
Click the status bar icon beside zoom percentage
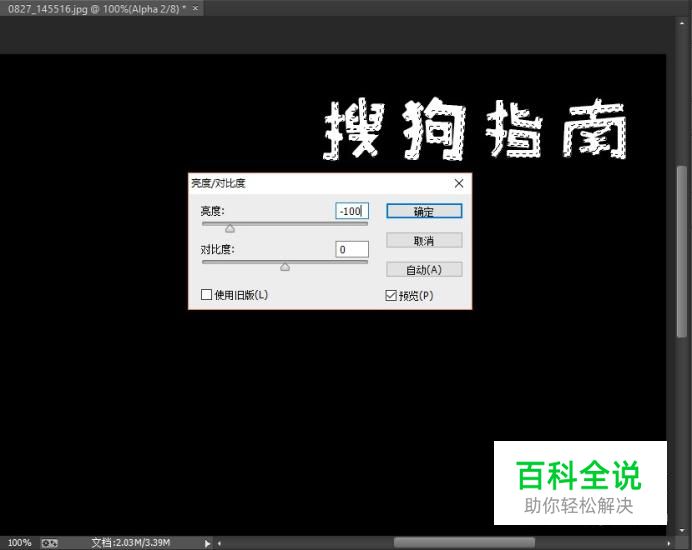[x=49, y=543]
